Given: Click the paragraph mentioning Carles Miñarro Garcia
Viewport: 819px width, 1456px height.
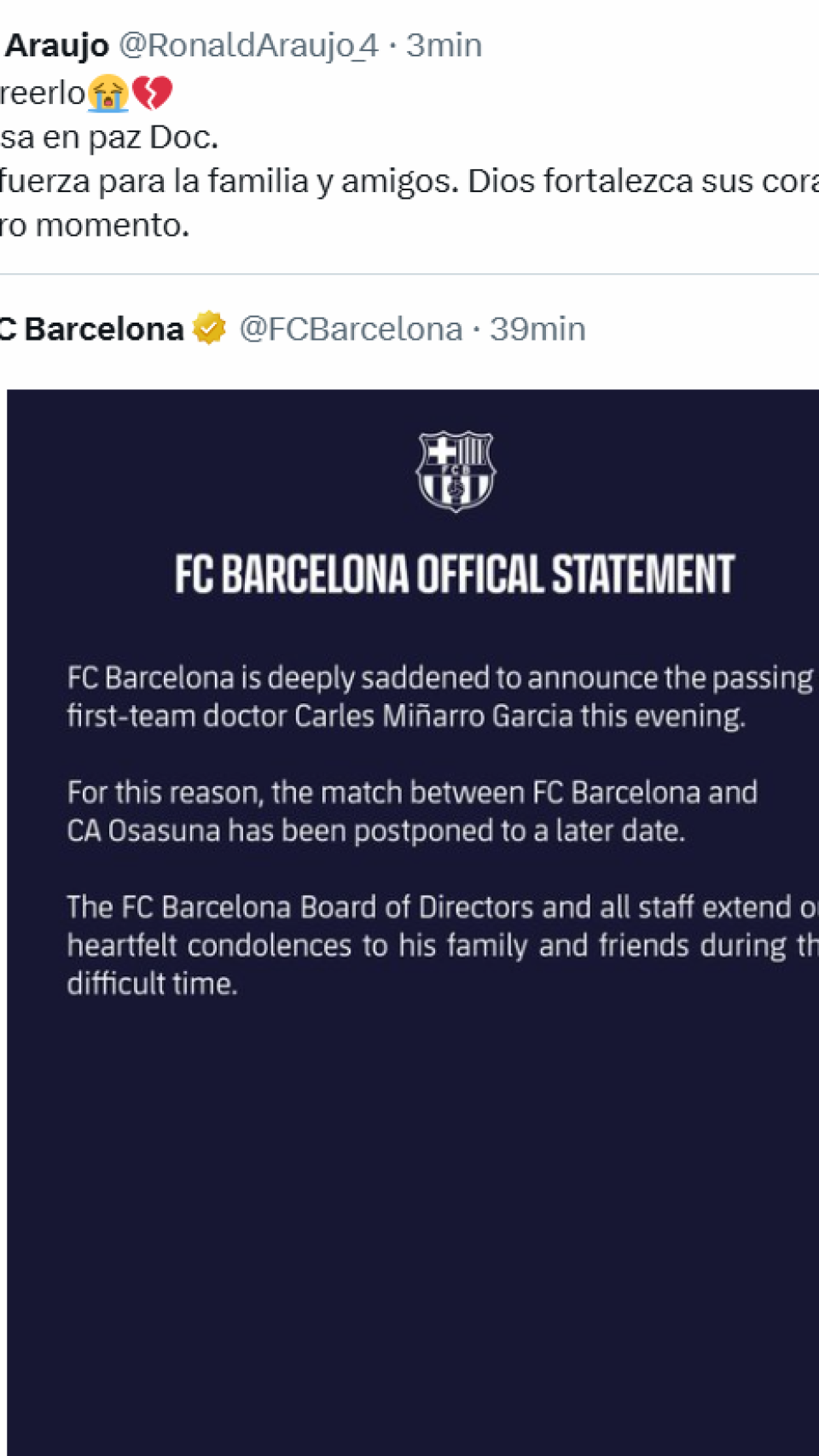Looking at the screenshot, I should pos(427,696).
